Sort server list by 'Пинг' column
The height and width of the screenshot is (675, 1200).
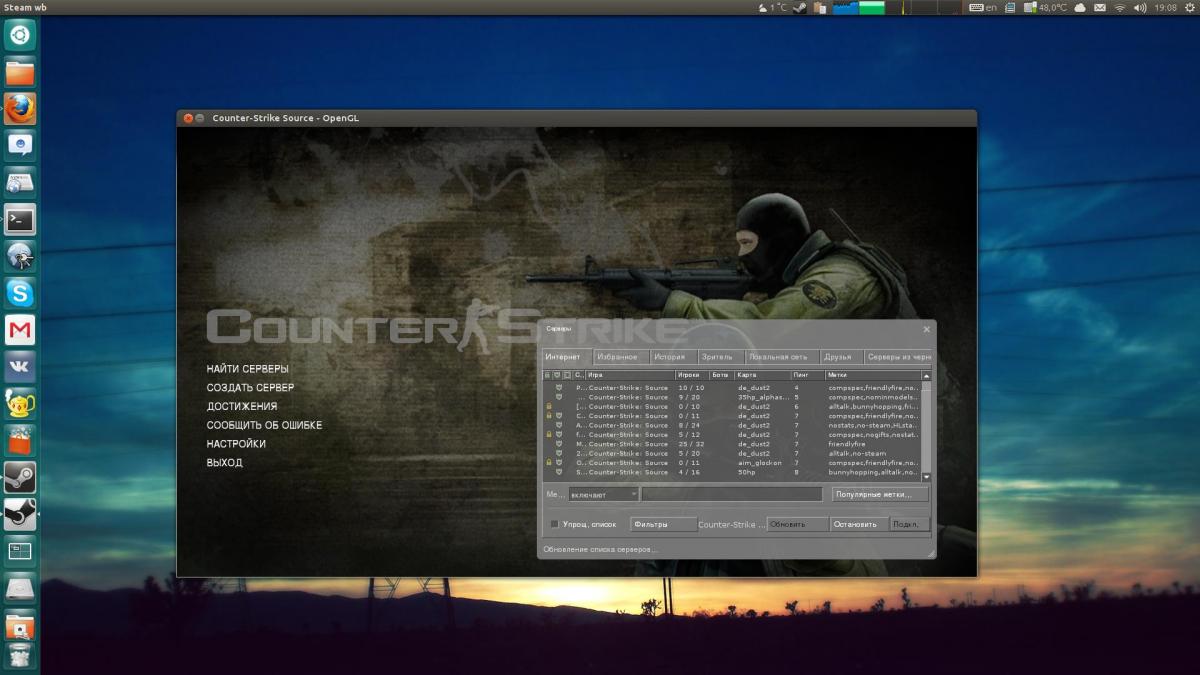click(806, 375)
